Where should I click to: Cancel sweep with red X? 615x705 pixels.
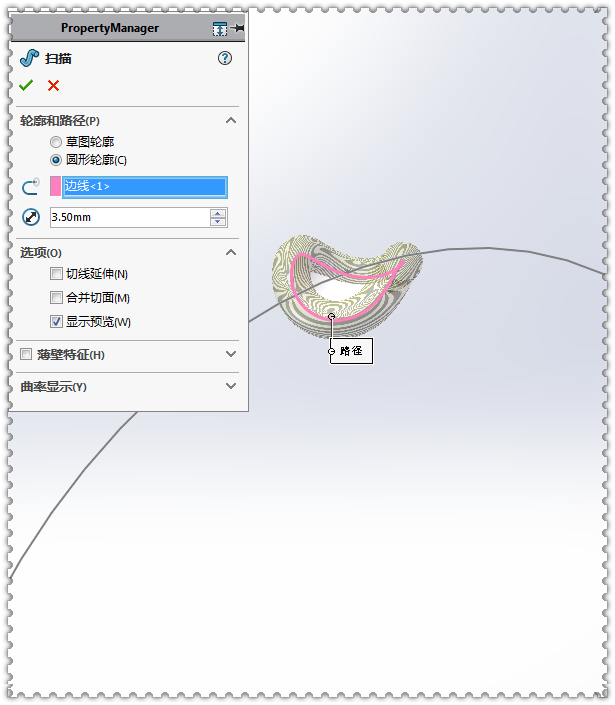click(53, 85)
